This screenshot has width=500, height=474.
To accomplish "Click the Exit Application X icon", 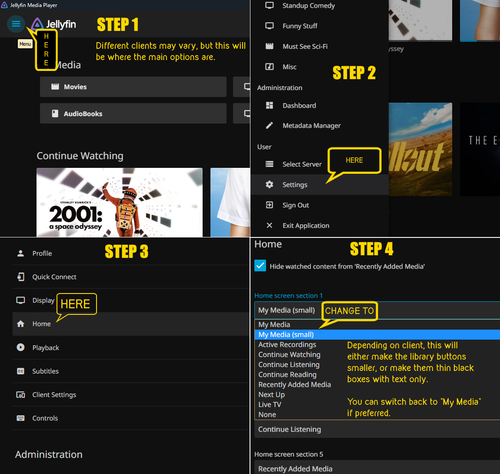I will (269, 226).
